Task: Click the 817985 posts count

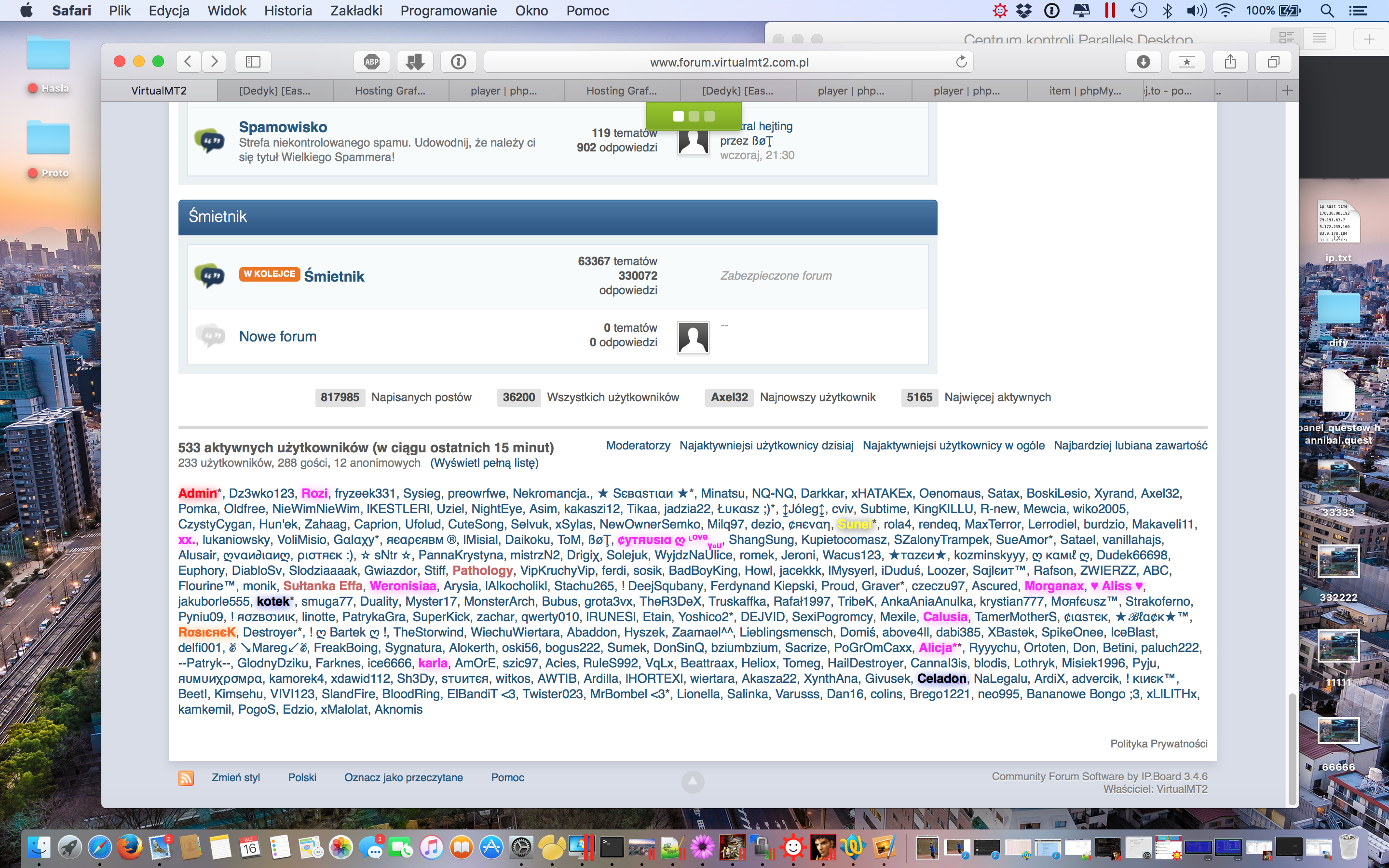Action: 340,397
